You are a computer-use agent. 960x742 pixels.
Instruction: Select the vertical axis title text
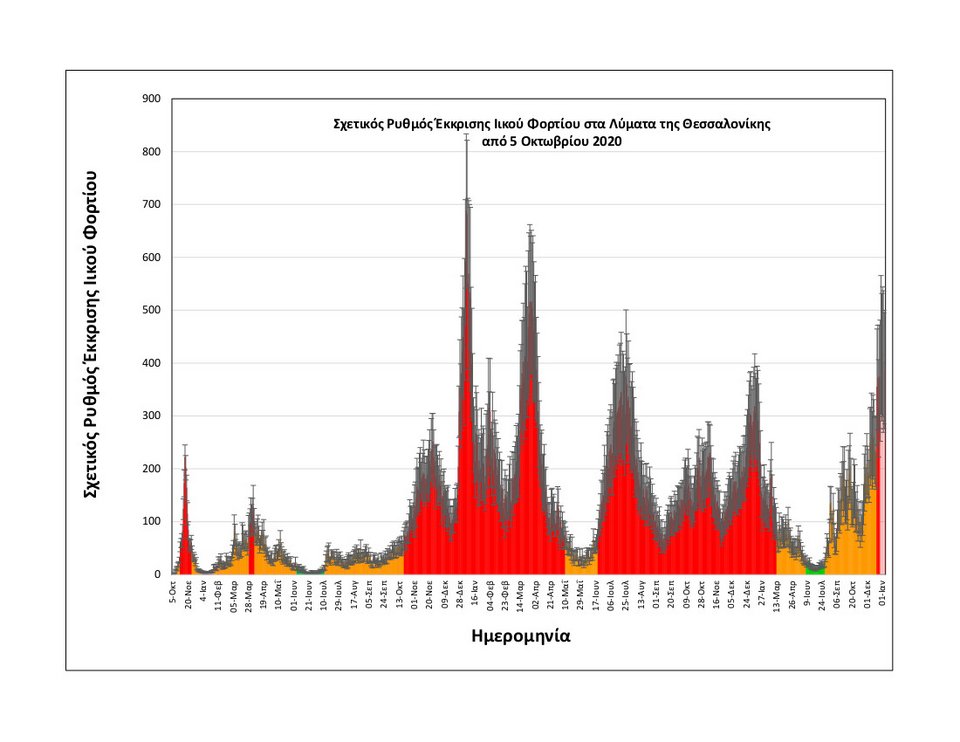coord(90,334)
